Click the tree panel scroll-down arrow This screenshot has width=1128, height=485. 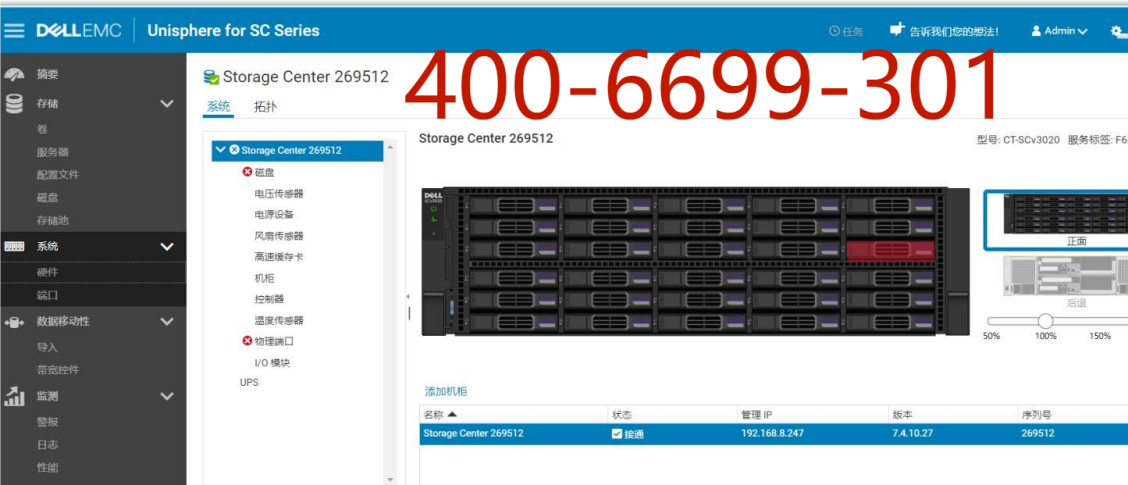391,479
